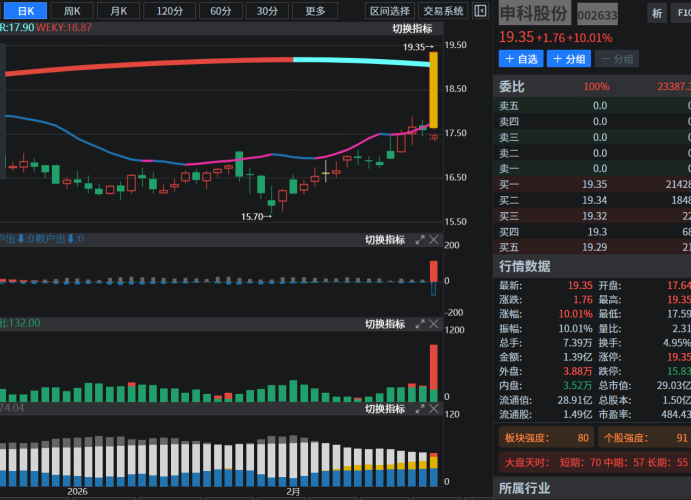Screen dimensions: 691x500
Task: Collapse the right side panel icon
Action: coord(480,11)
